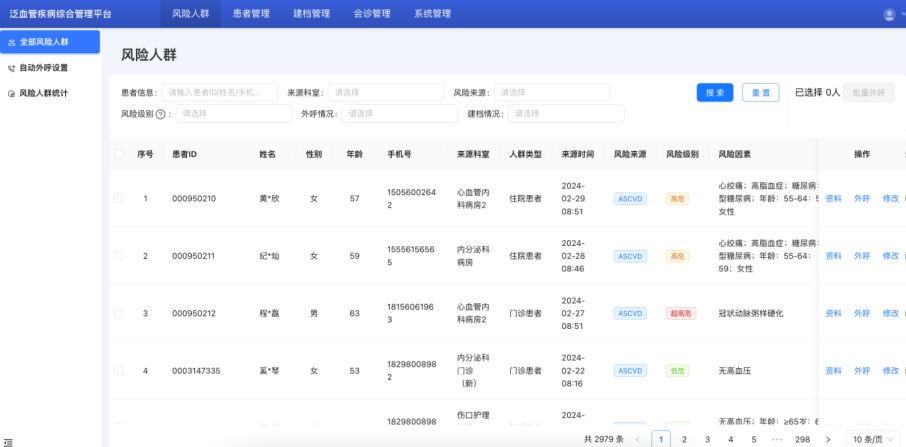Screen dimensions: 906x447
Task: Open the 来源科室 dropdown filter
Action: tap(386, 92)
